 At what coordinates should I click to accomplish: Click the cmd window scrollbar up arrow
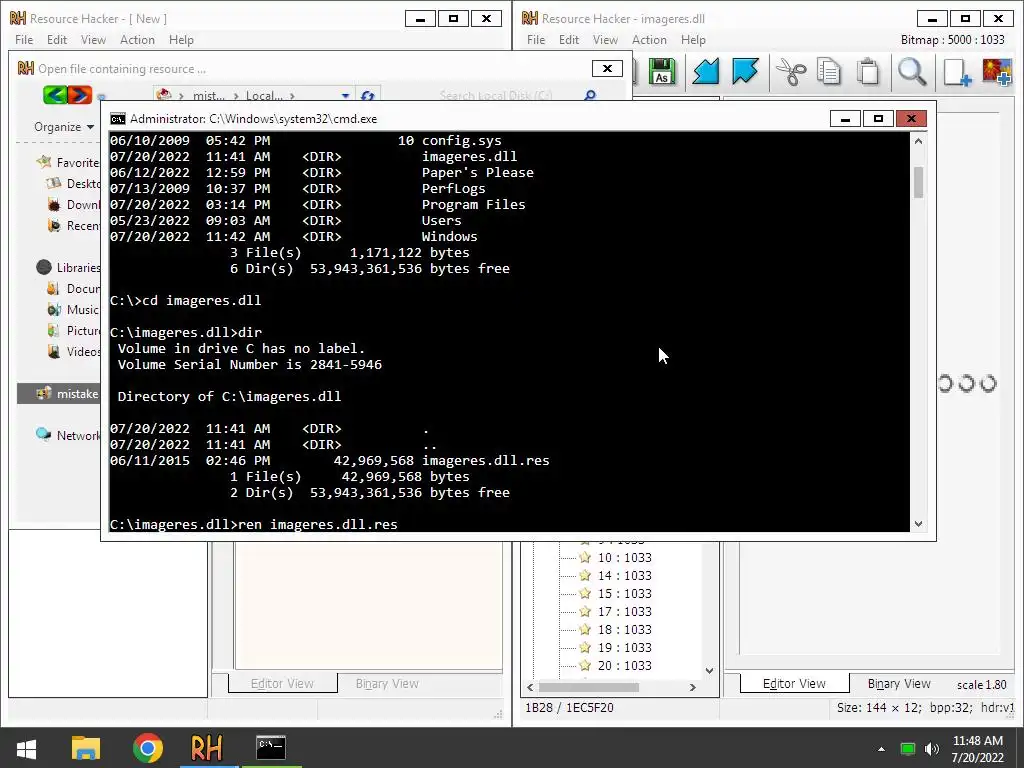(918, 141)
